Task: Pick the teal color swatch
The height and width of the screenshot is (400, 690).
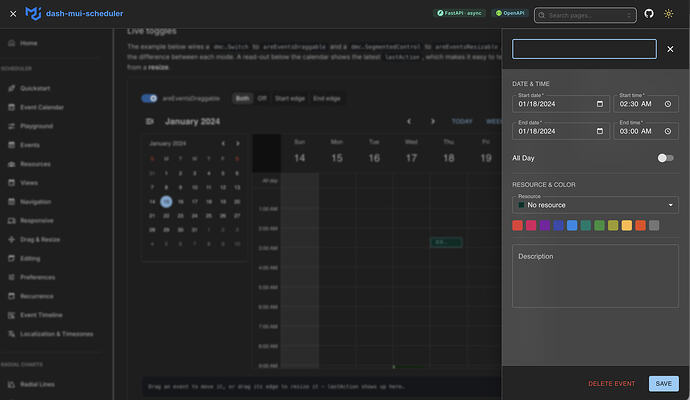Action: [586, 226]
